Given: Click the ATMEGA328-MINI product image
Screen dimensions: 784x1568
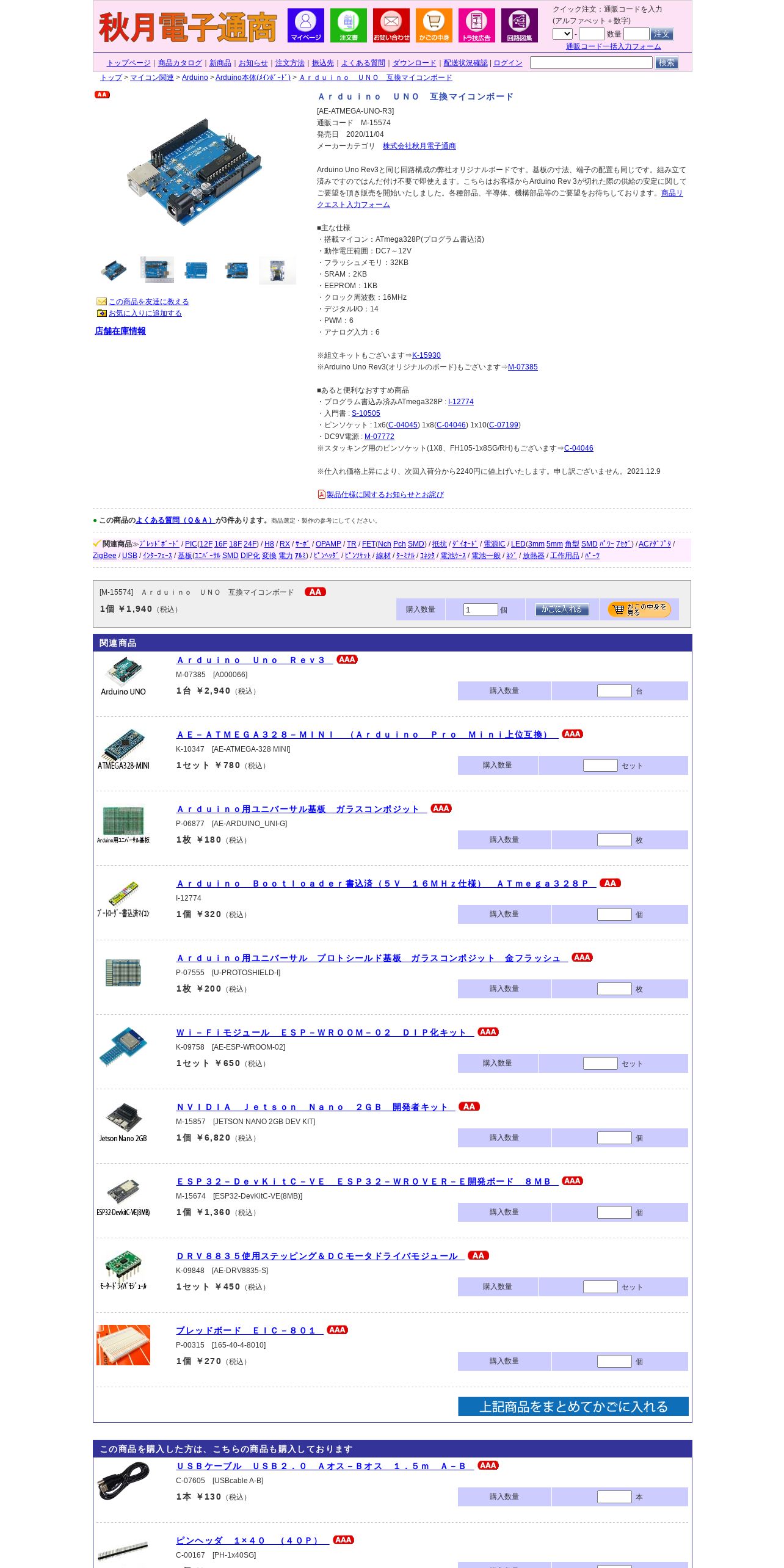Looking at the screenshot, I should point(123,749).
